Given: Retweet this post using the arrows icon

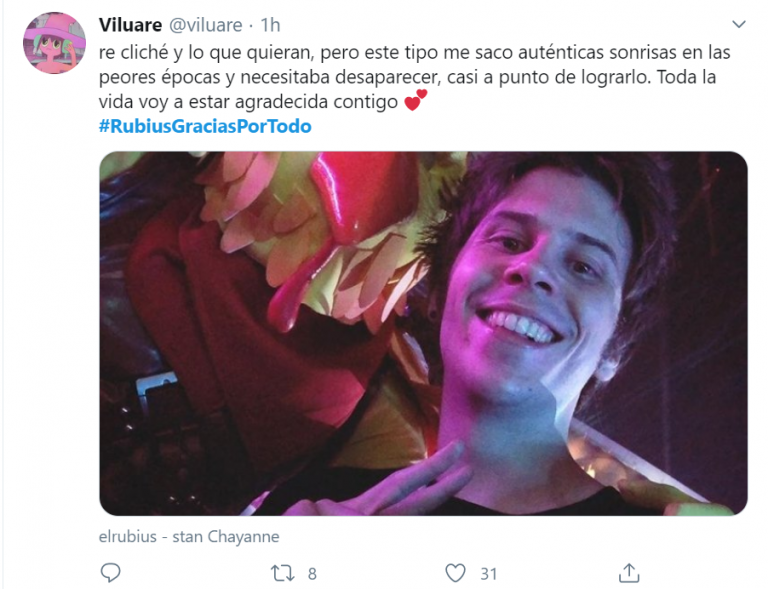Looking at the screenshot, I should (283, 573).
